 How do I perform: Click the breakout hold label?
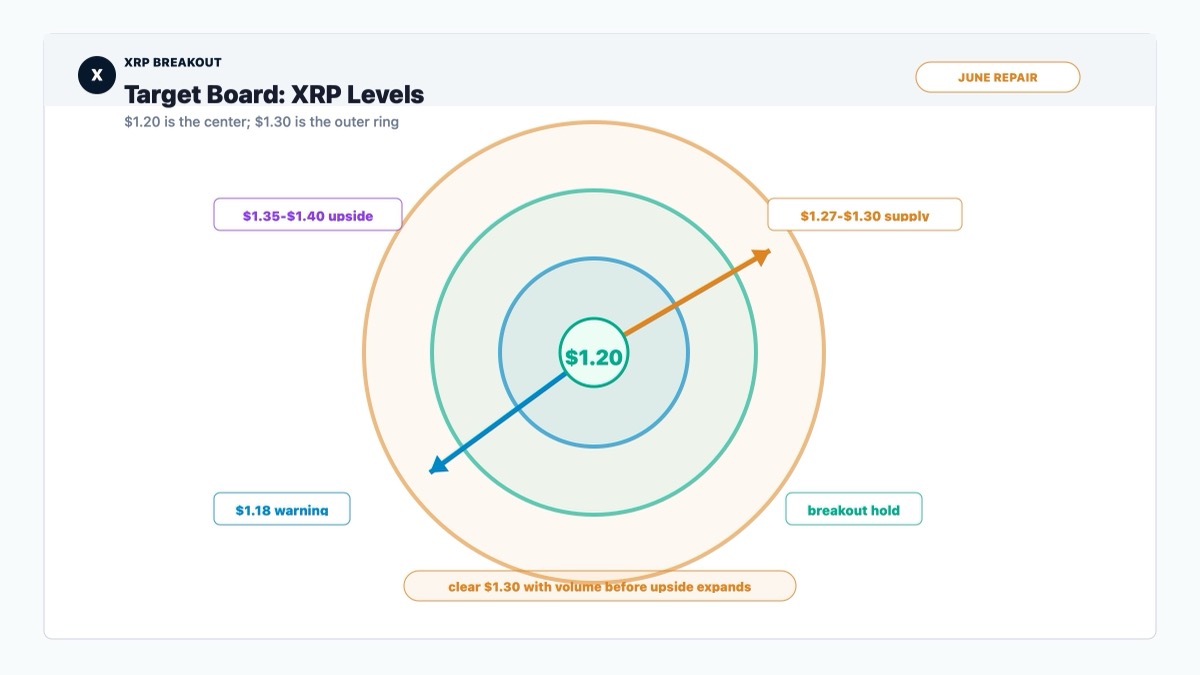click(x=854, y=509)
